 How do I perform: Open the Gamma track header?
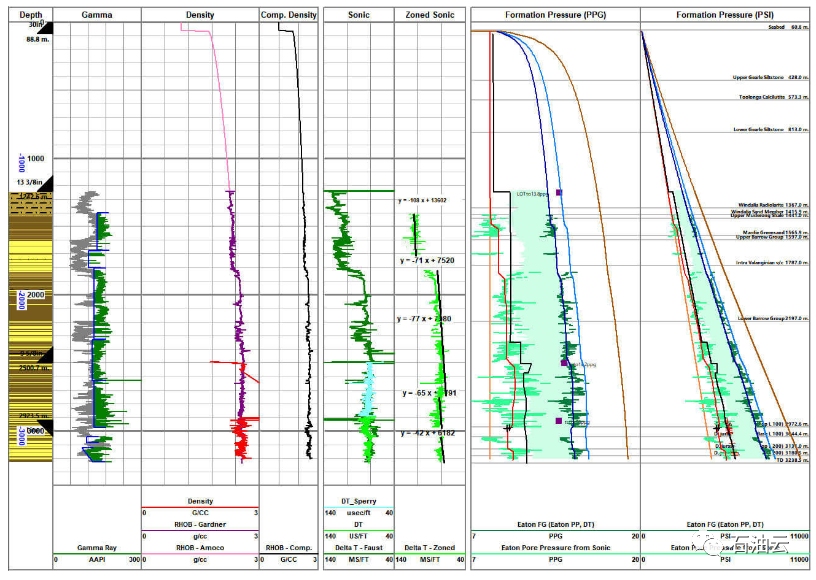[97, 16]
